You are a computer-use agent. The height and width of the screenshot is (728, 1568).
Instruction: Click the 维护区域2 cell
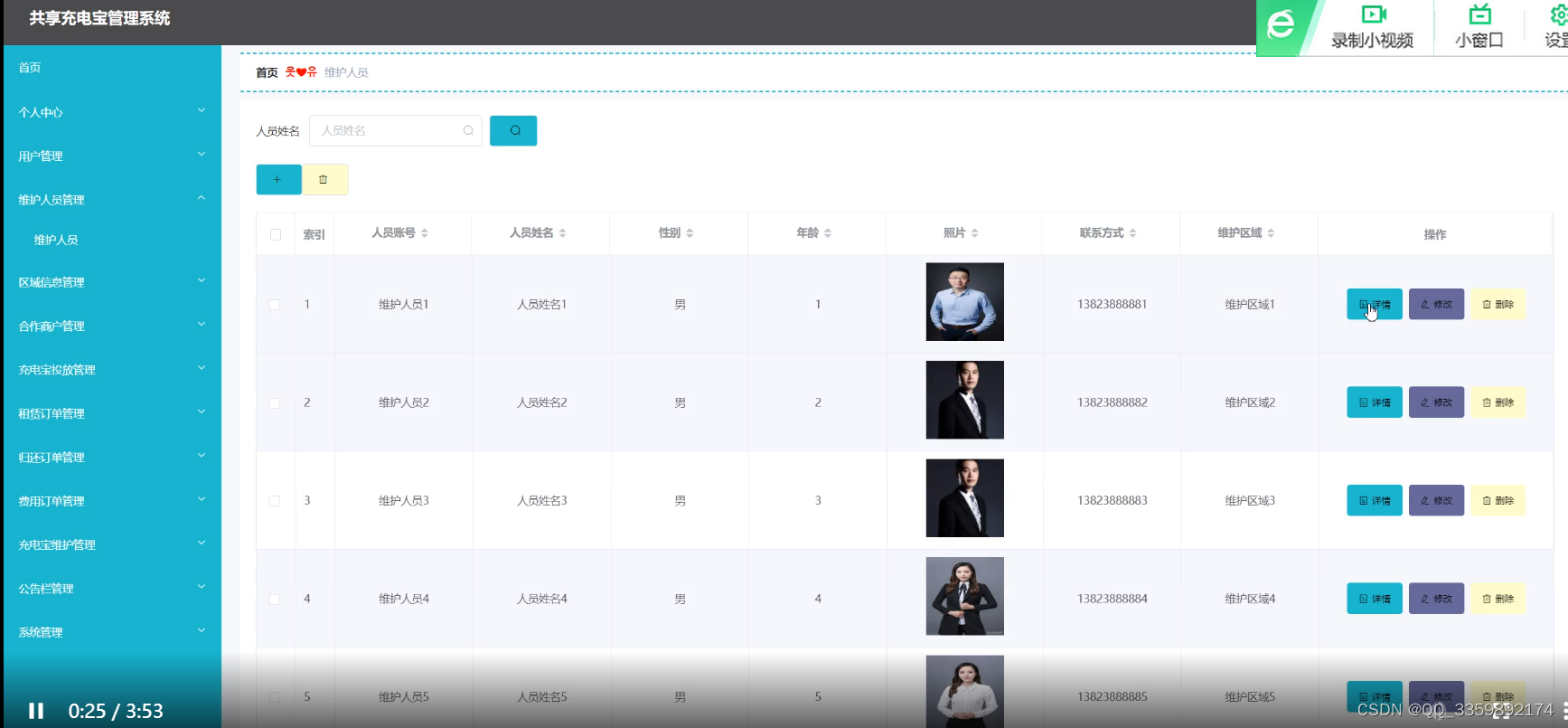(x=1250, y=402)
